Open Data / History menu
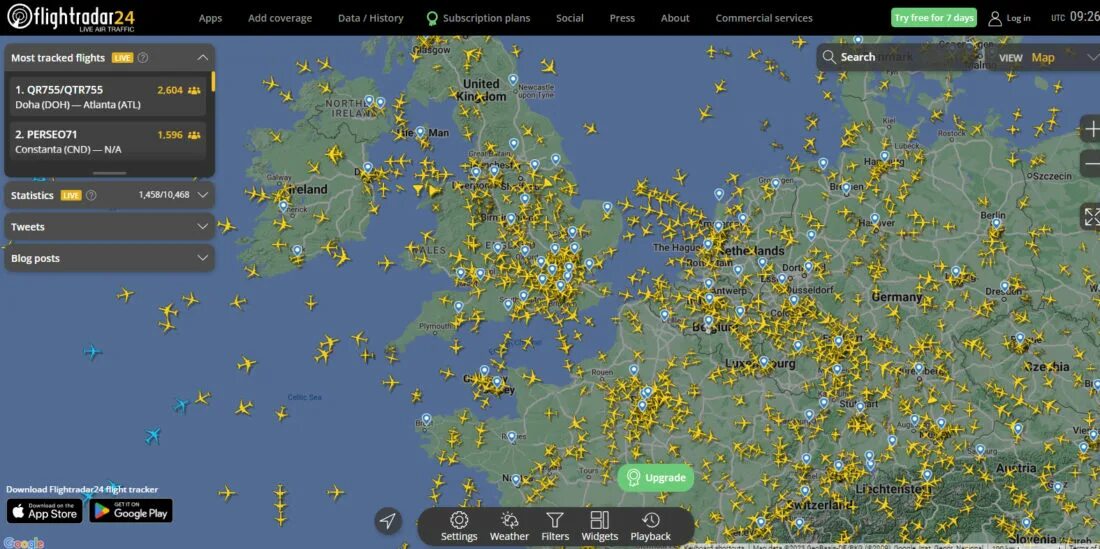This screenshot has height=549, width=1100. [x=370, y=18]
